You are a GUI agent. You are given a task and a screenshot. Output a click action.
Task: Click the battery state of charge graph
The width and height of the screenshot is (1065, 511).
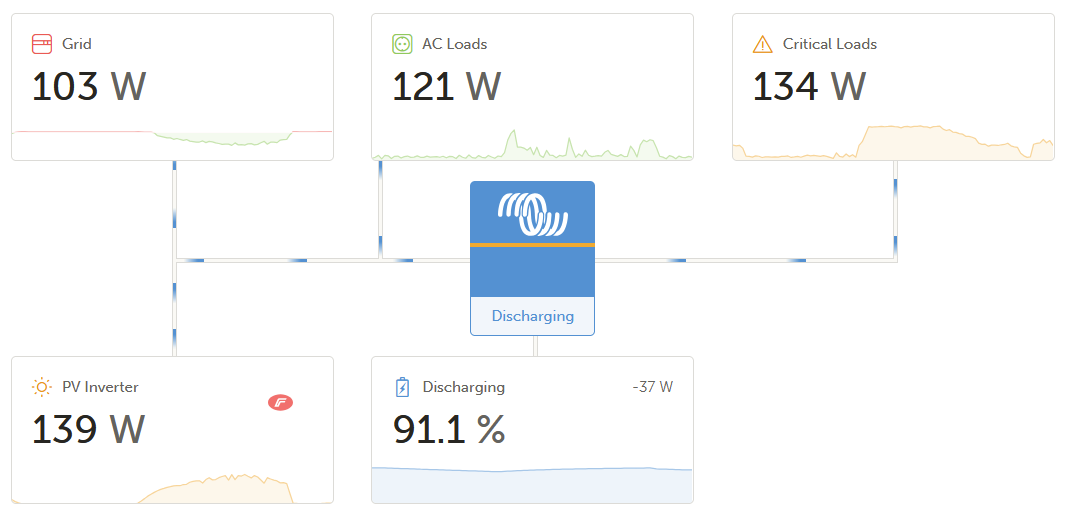(x=532, y=484)
